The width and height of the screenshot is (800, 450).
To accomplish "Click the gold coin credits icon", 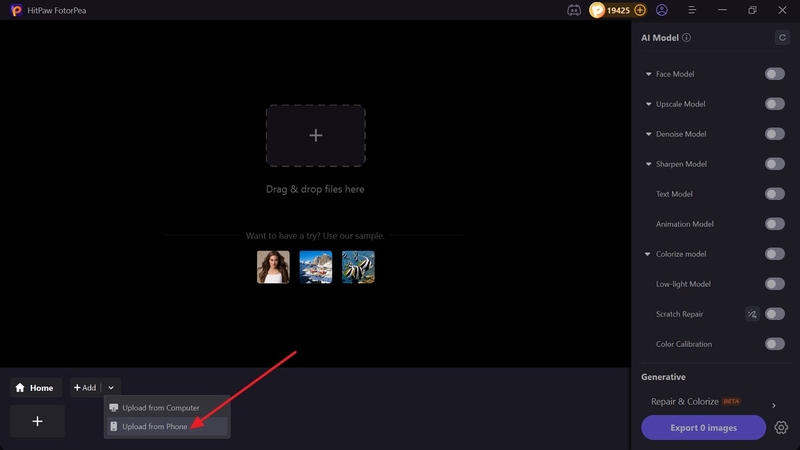I will pos(597,10).
